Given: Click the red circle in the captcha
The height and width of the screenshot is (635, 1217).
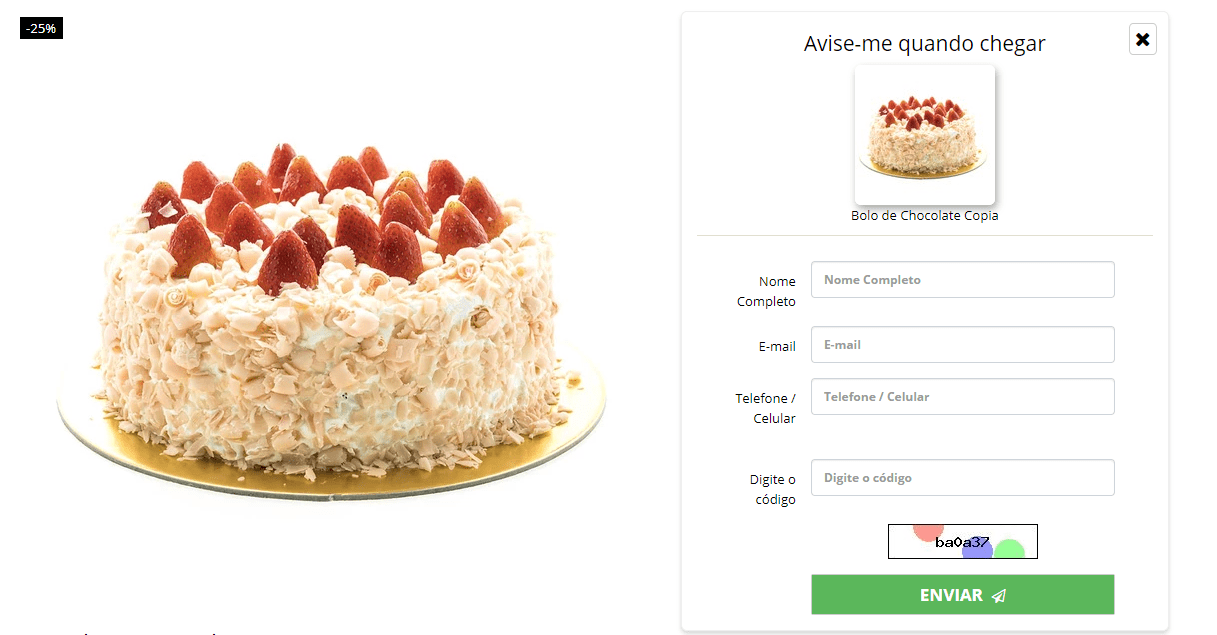Looking at the screenshot, I should [928, 532].
